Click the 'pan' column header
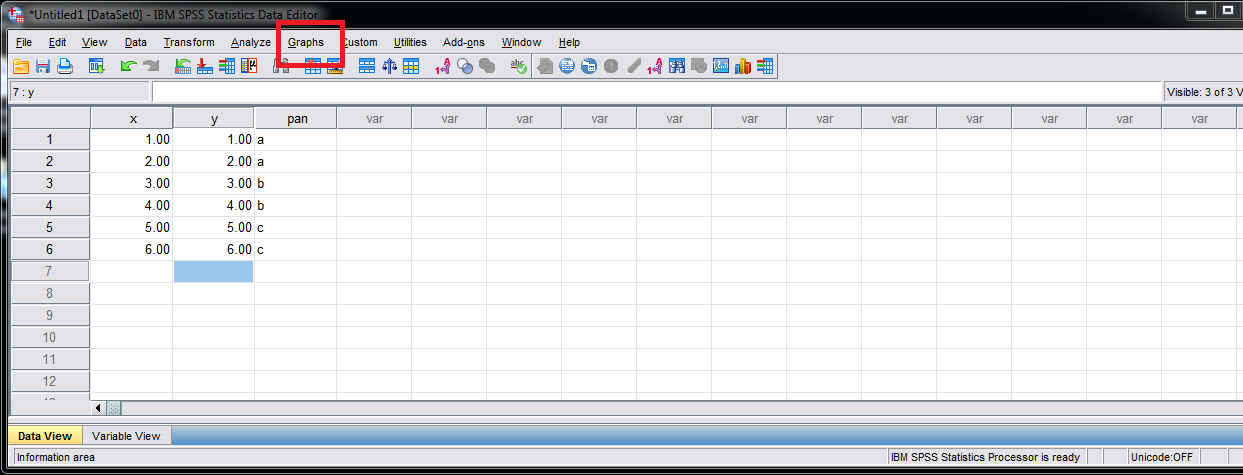 pos(296,118)
